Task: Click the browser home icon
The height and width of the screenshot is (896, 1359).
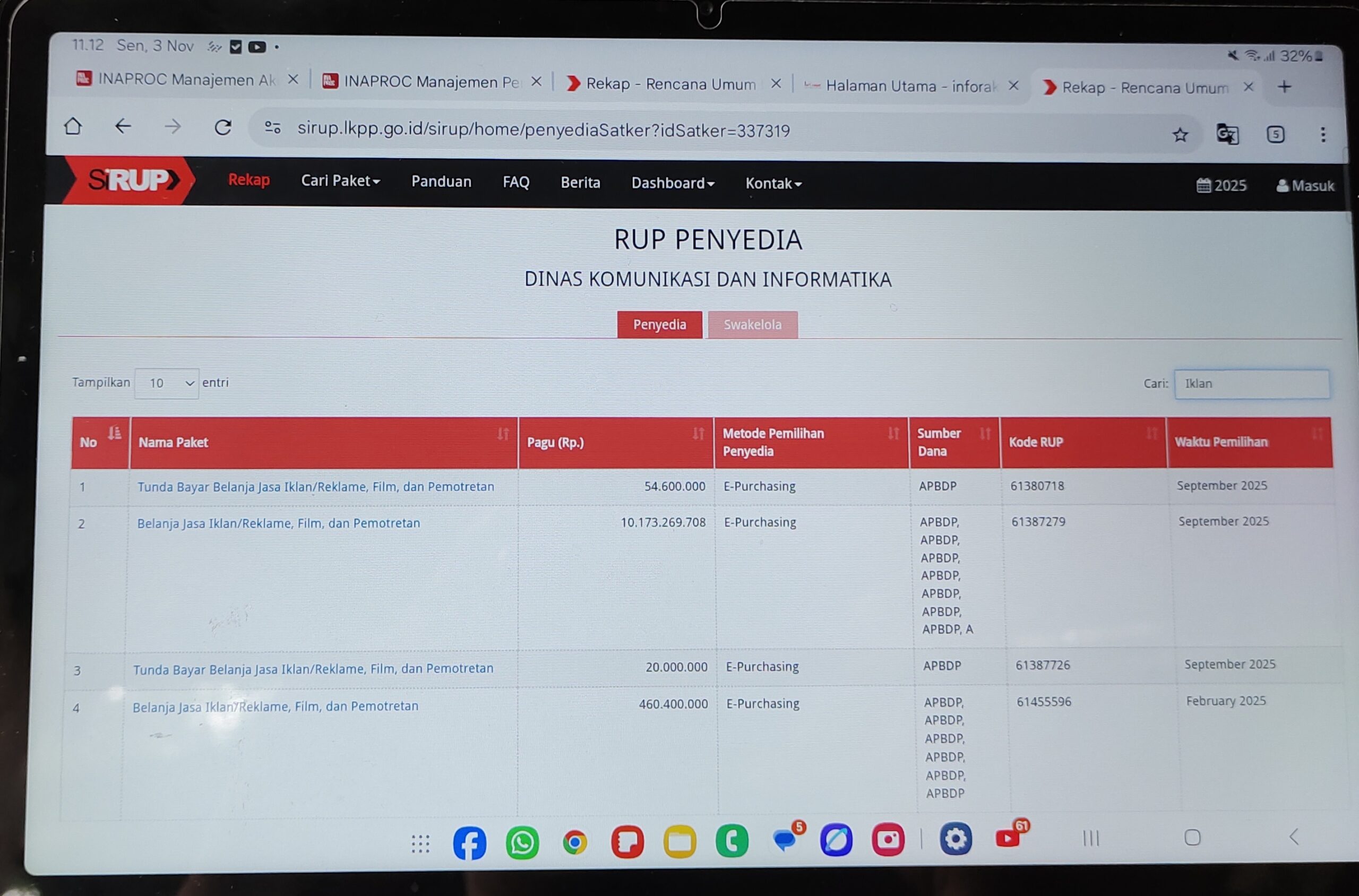Action: 73,126
